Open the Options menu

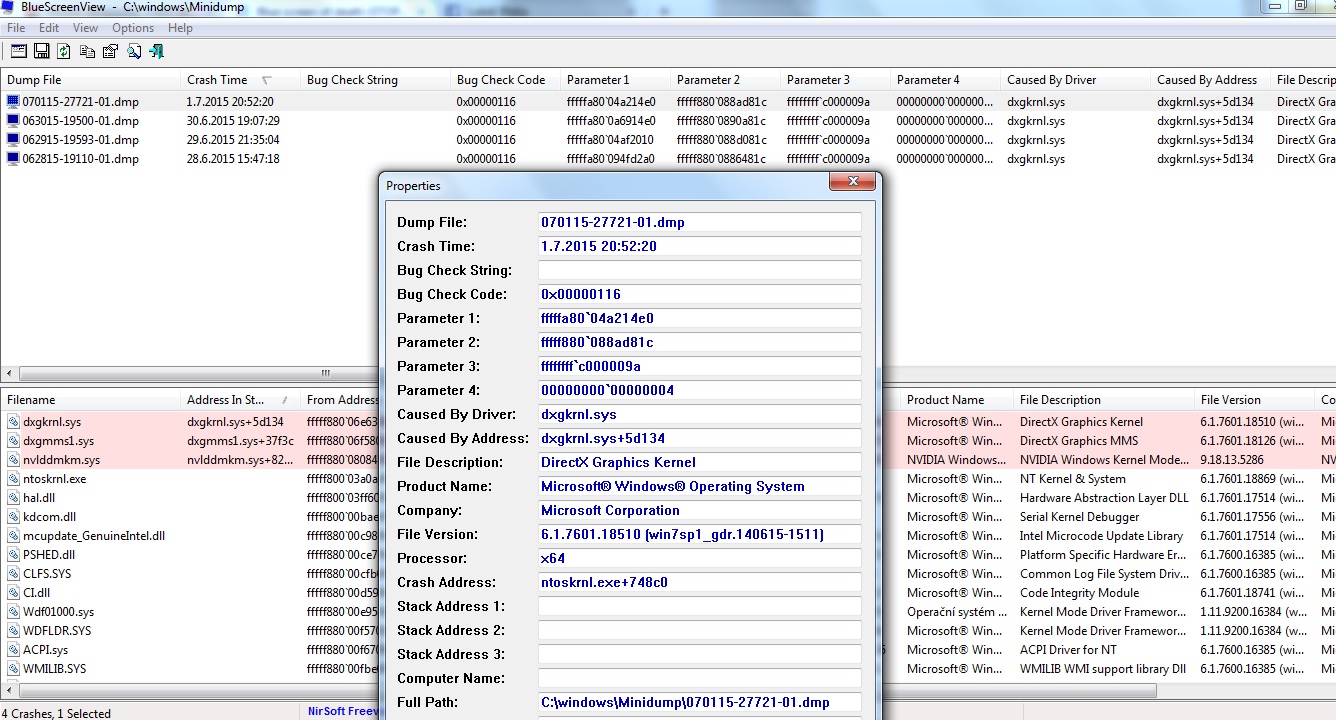(x=133, y=28)
